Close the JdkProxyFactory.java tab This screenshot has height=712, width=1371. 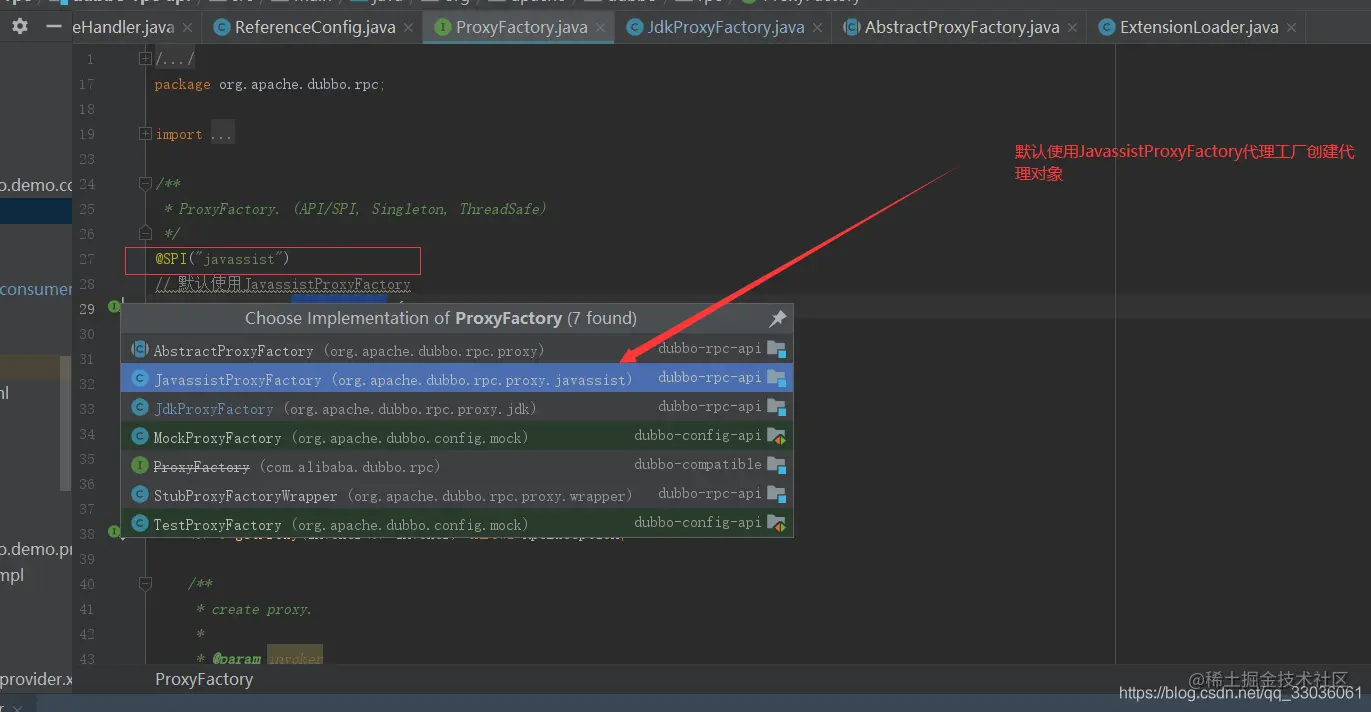[819, 28]
